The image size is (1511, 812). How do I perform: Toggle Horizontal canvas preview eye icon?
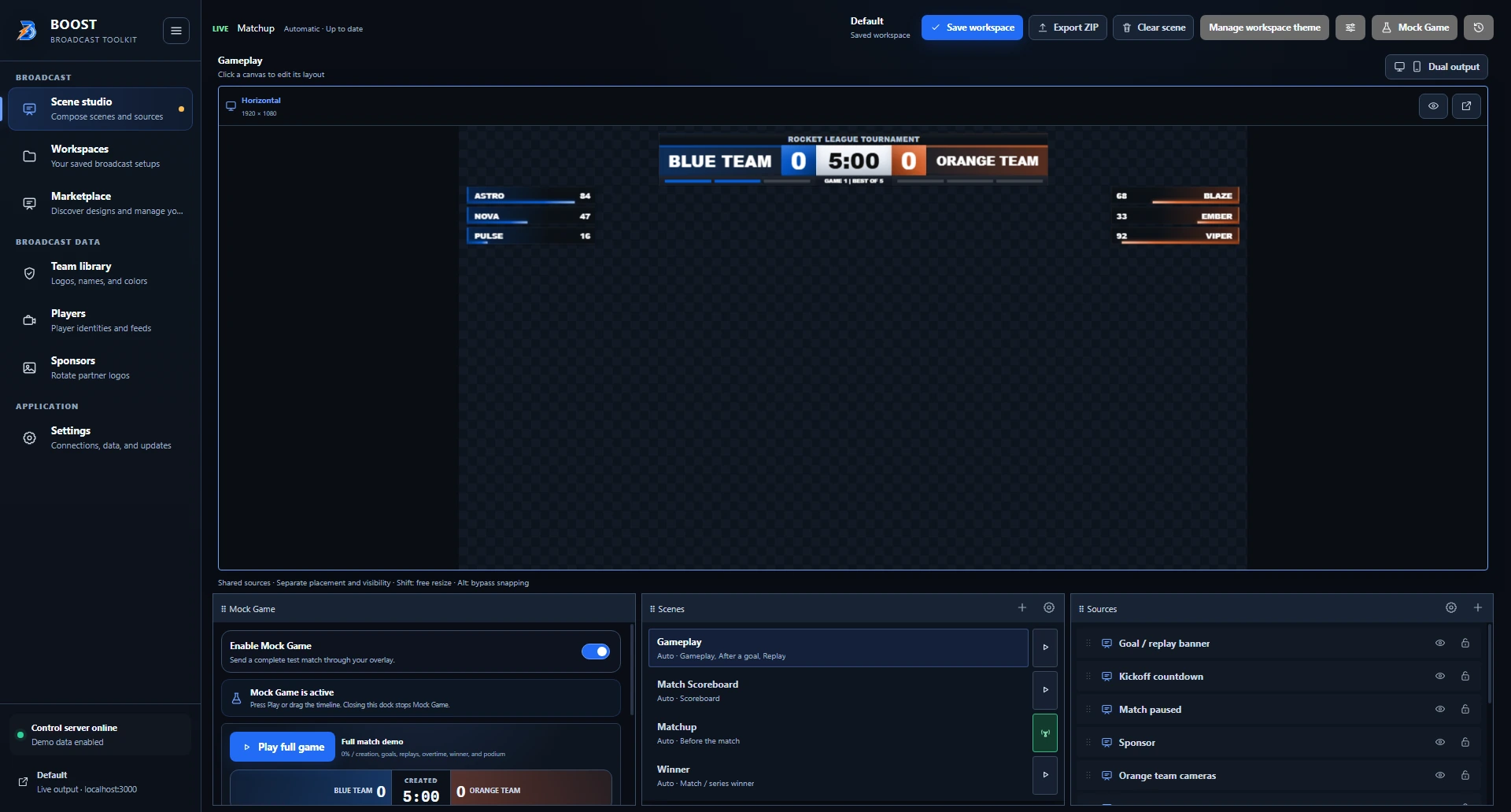tap(1433, 106)
